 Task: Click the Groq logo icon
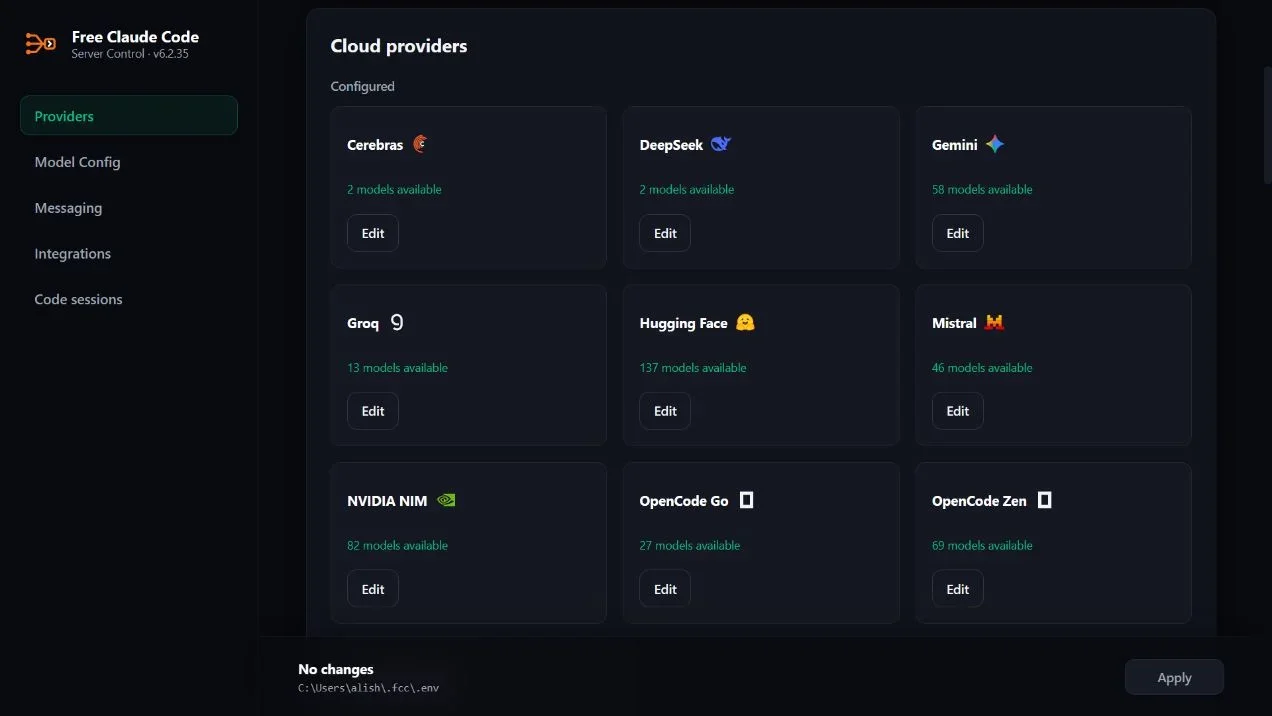(397, 322)
